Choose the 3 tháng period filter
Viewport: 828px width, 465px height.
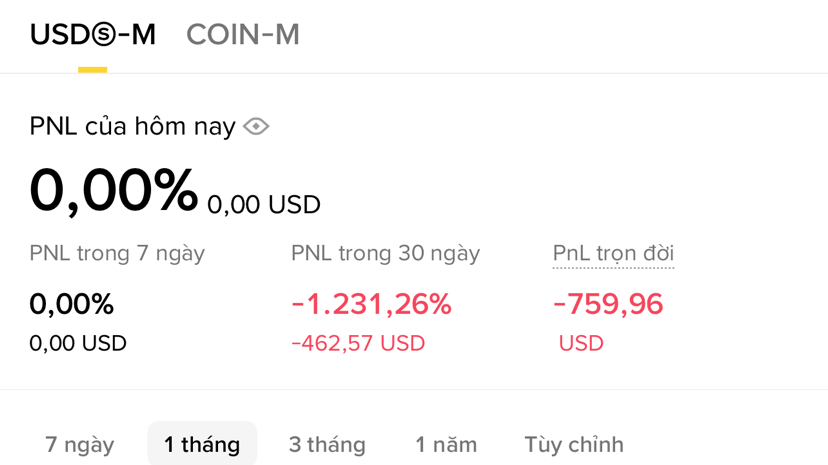[x=327, y=444]
